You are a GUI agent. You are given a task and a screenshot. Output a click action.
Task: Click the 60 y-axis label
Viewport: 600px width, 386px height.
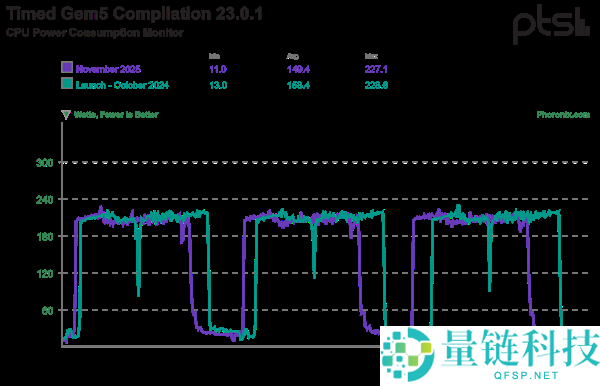(47, 311)
